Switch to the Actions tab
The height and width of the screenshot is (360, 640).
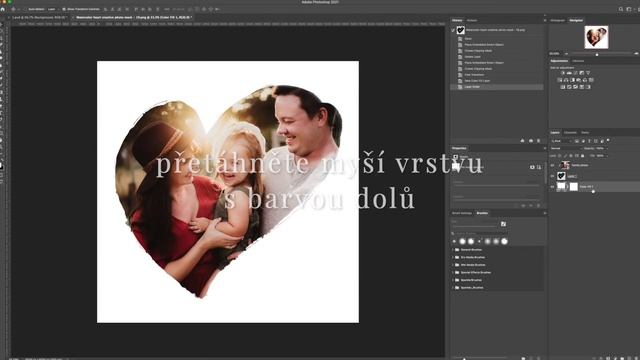click(472, 20)
